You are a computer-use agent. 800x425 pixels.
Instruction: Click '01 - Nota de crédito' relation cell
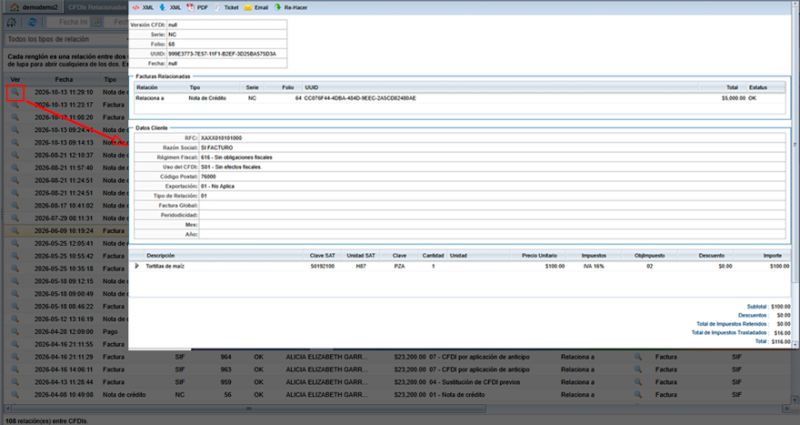tap(457, 395)
